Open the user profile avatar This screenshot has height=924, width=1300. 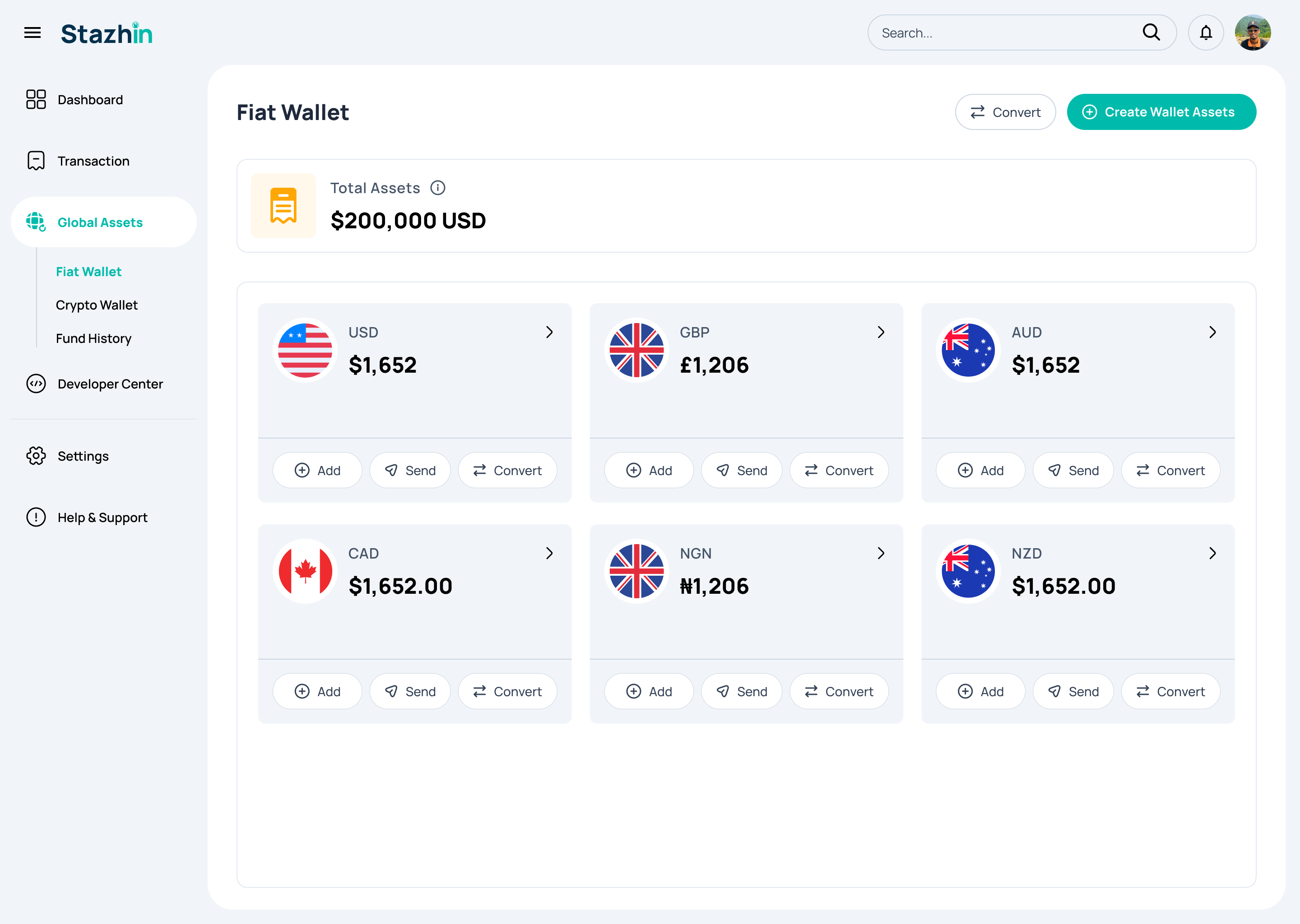point(1253,33)
